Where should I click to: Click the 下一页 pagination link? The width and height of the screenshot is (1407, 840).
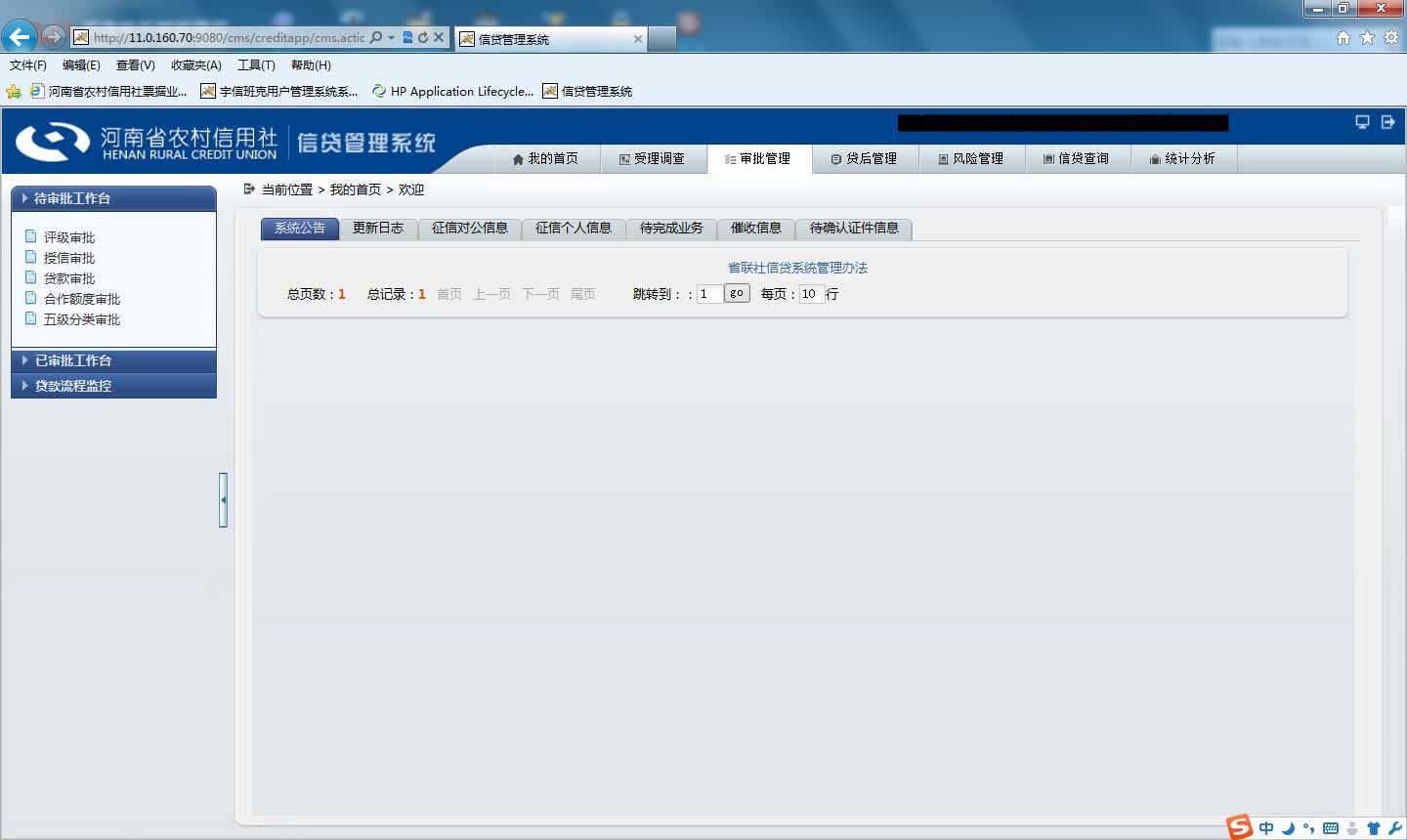(540, 294)
